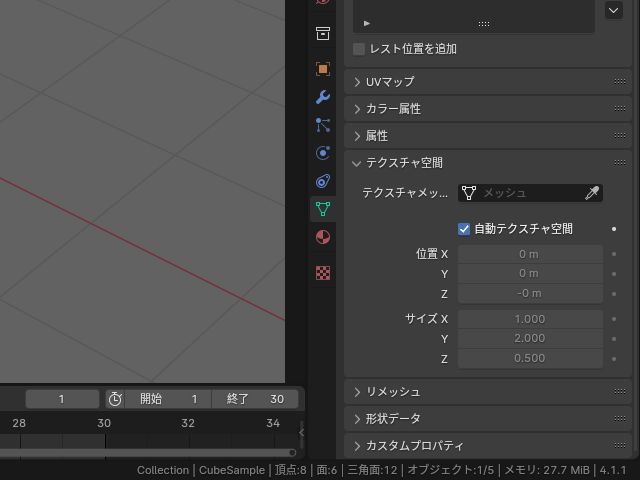Expand the 属性 panel
This screenshot has height=480, width=640.
488,136
